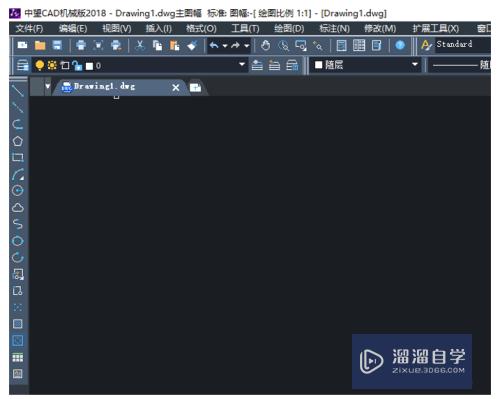Open the 视图(V) menu
500x399 pixels.
pos(117,29)
